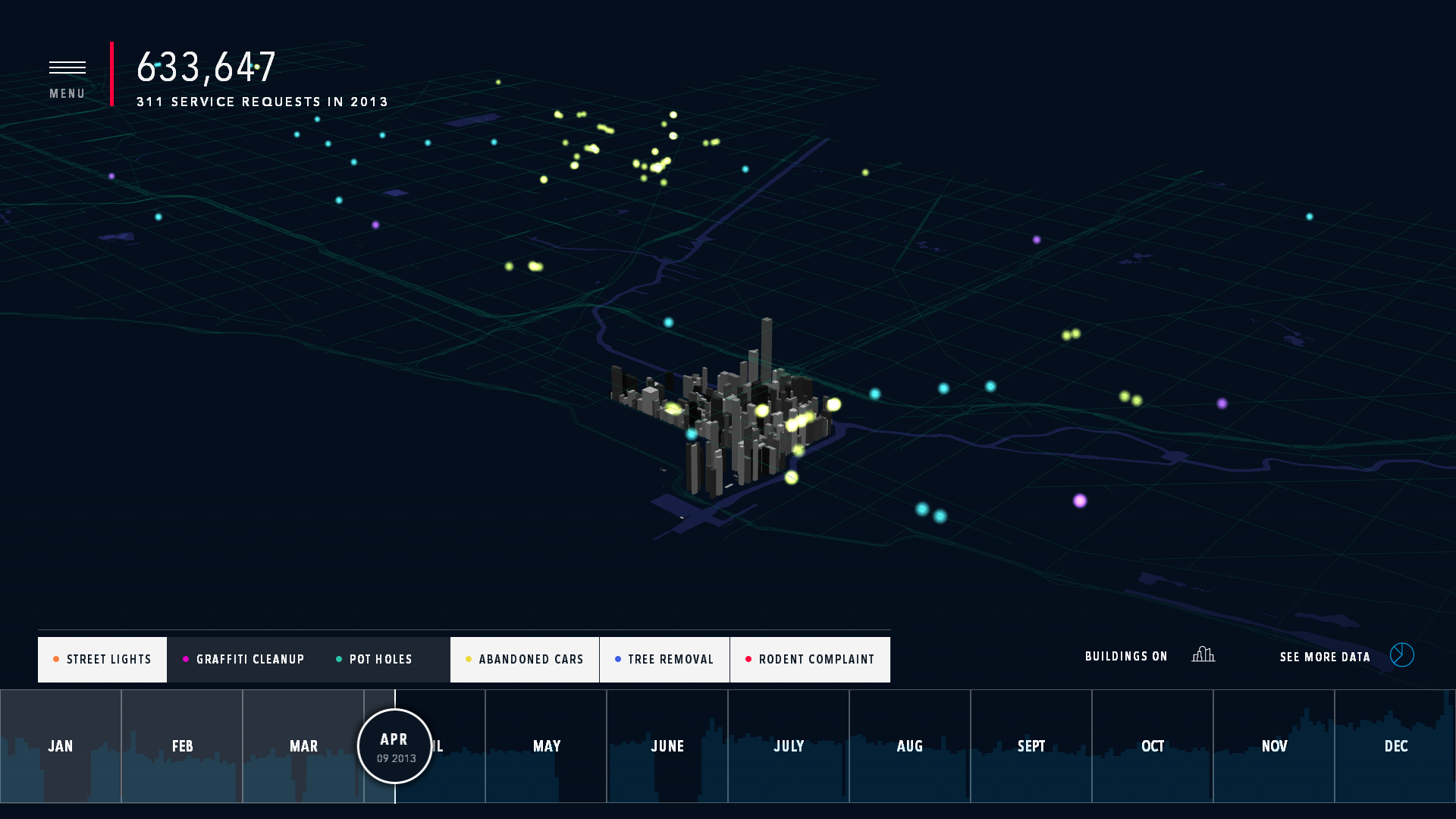
Task: Click '311 SERVICE REQUESTS IN 2013' heading
Action: [262, 102]
